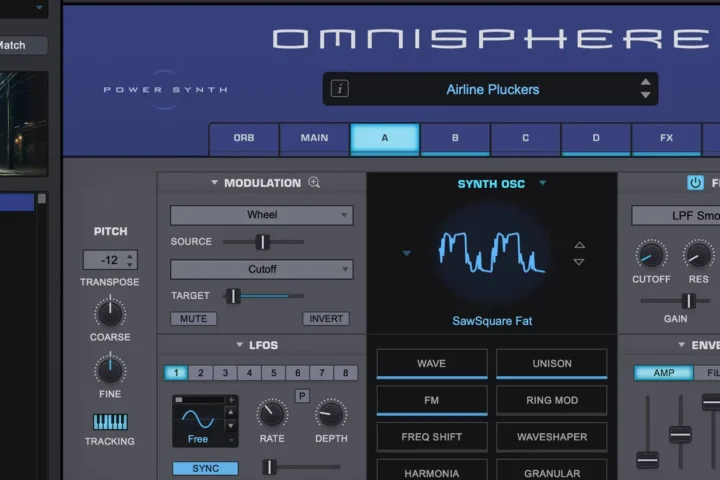720x480 pixels.
Task: Collapse the LFOs section triangle
Action: point(239,344)
